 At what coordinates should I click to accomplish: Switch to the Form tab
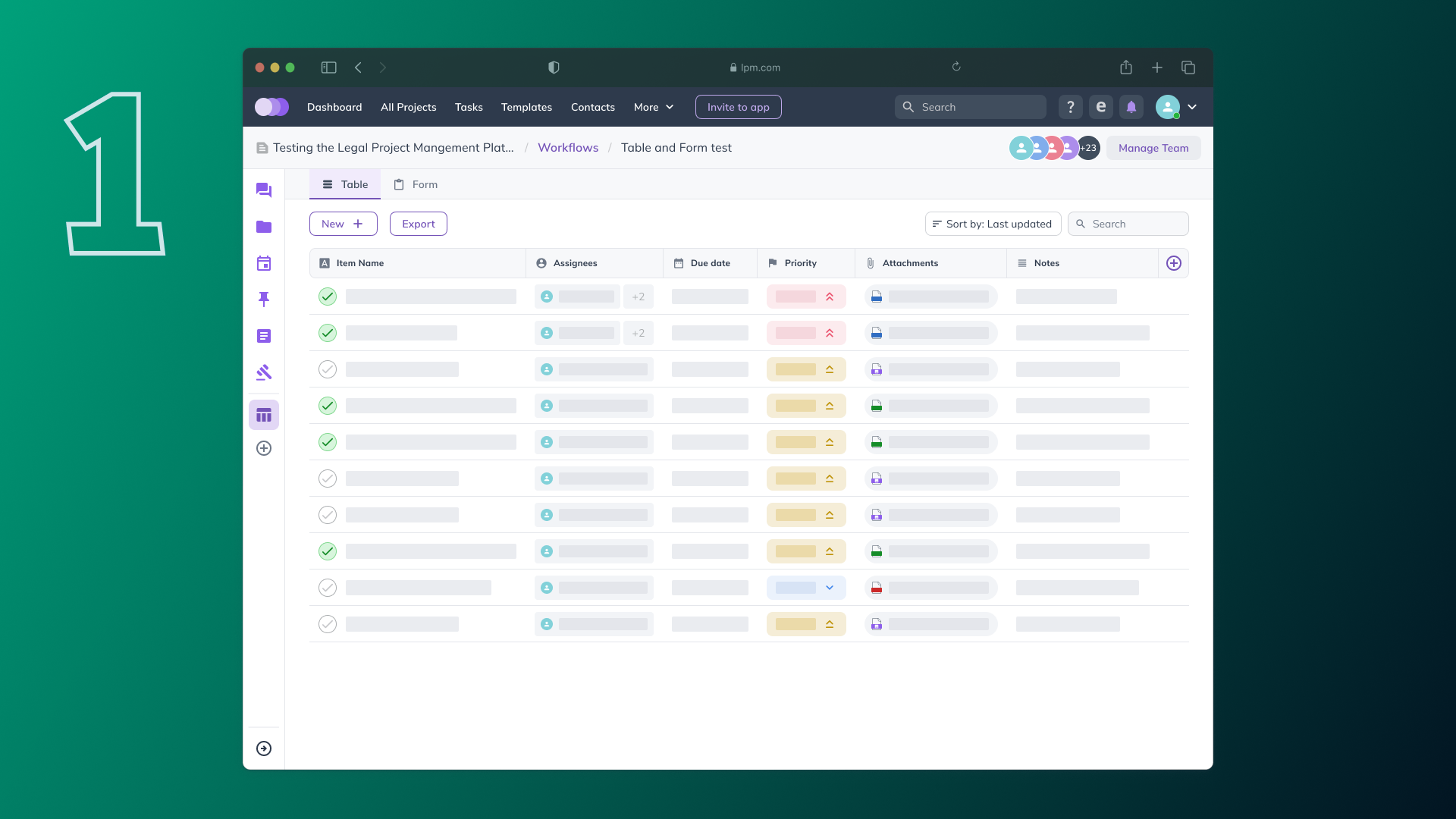(x=416, y=184)
